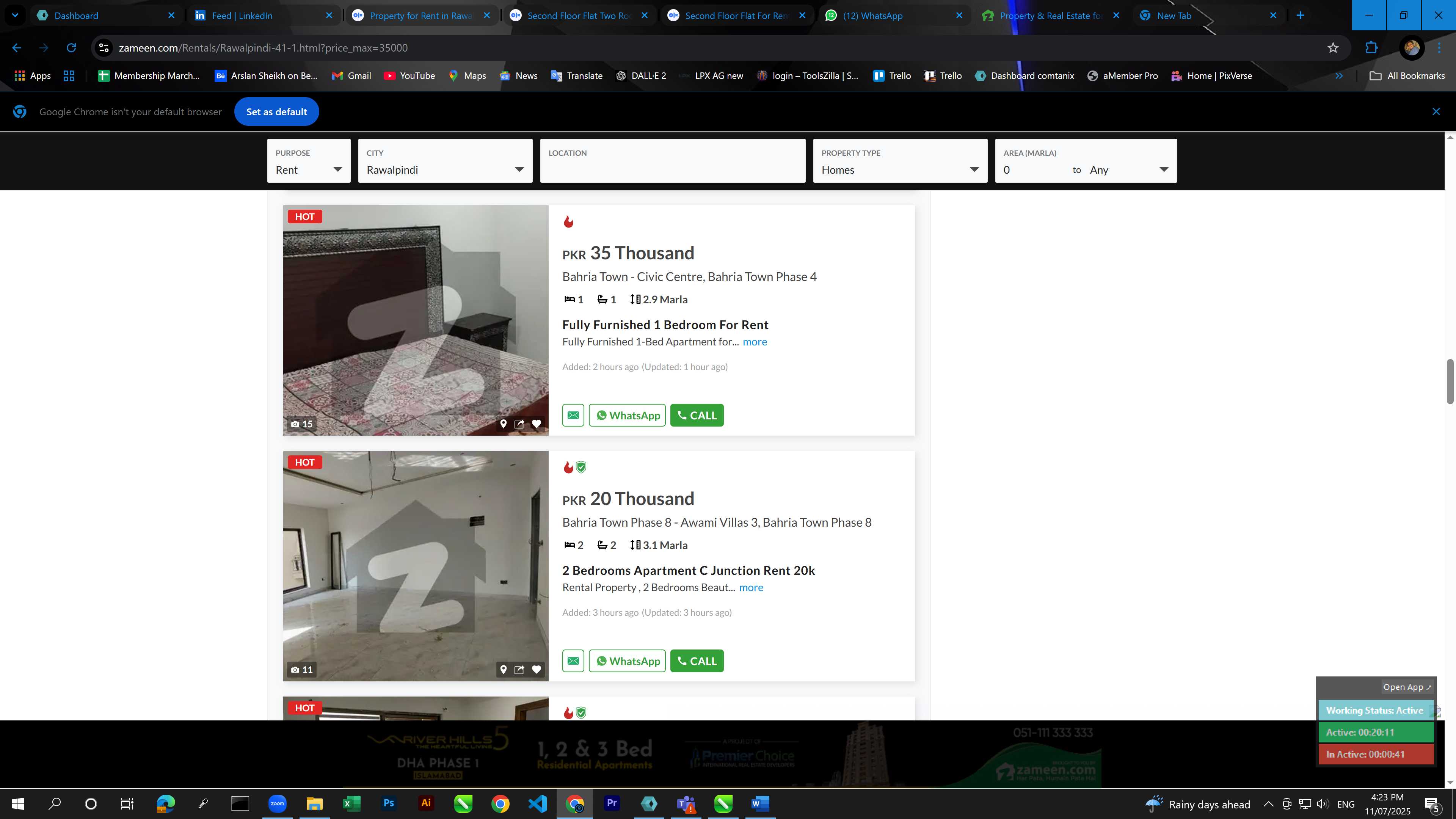Open Area maximum dropdown showing Any
Screen dimensions: 1456x819
(1129, 170)
